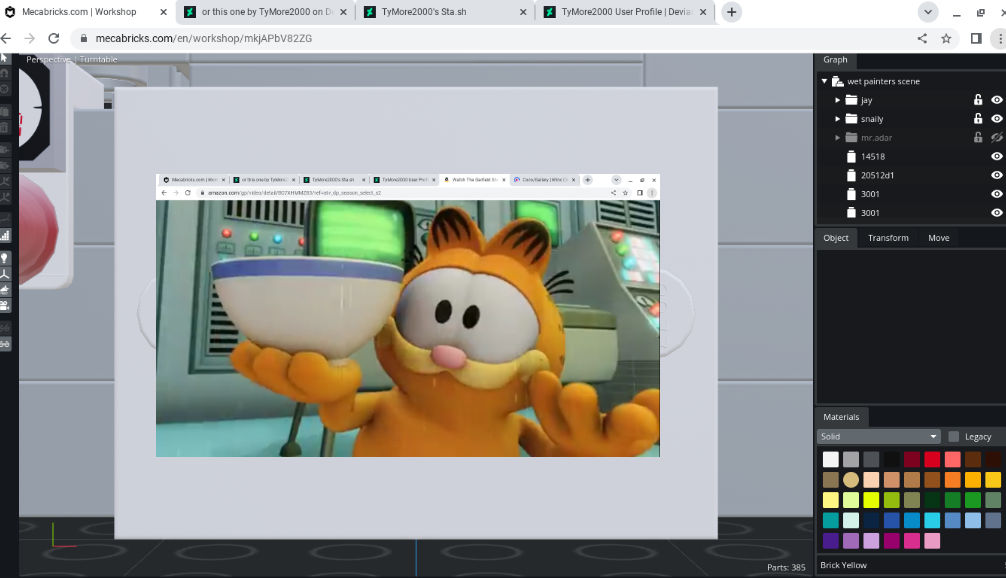Viewport: 1006px width, 578px height.
Task: Open the Solid material type dropdown
Action: pos(879,437)
